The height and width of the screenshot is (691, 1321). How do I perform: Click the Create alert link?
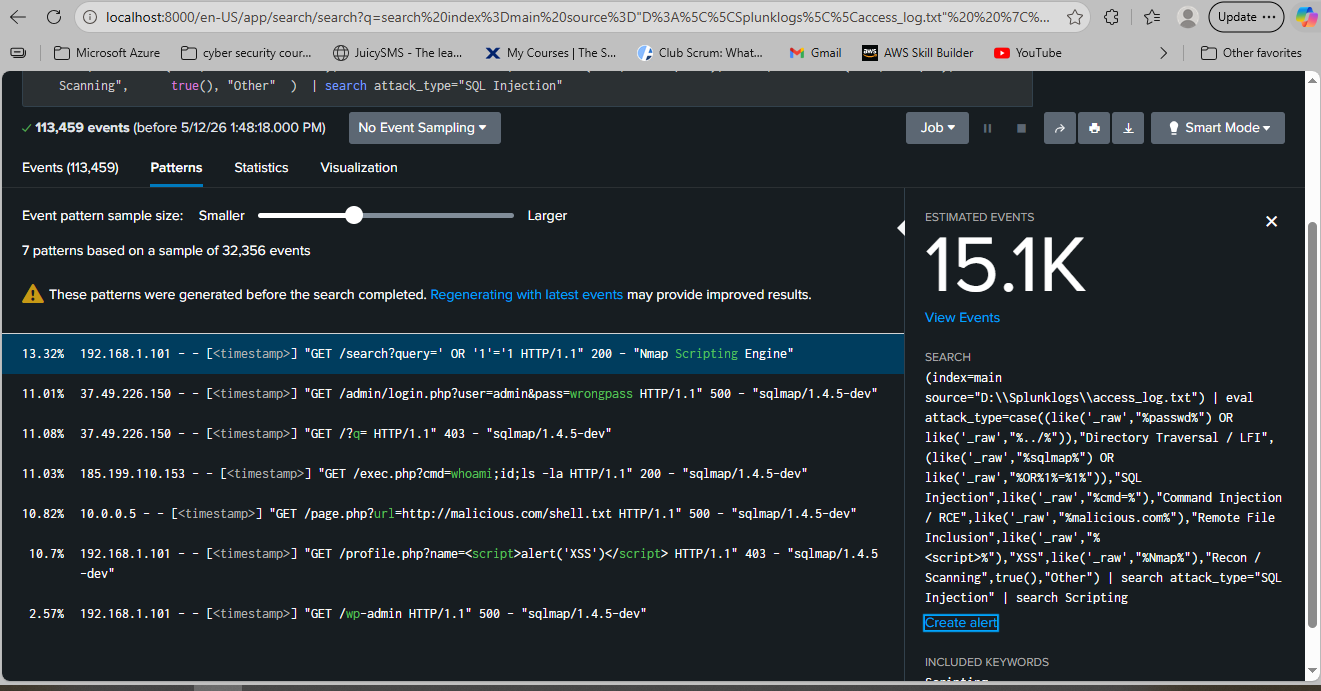(961, 623)
